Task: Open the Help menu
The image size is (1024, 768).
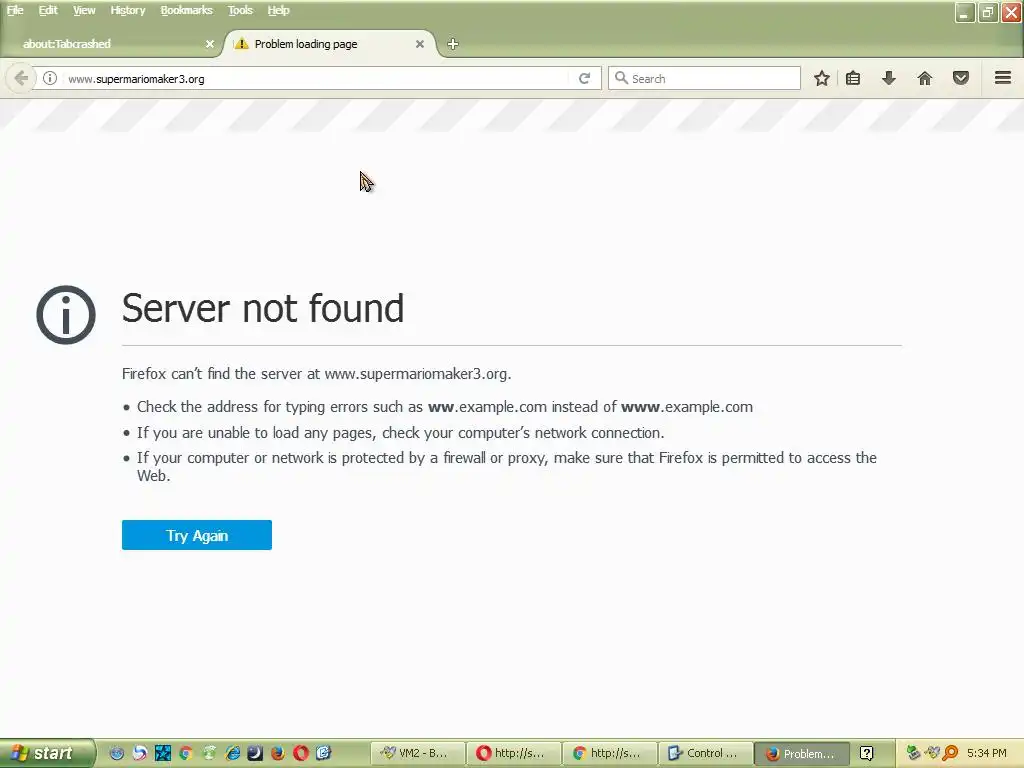Action: coord(278,10)
